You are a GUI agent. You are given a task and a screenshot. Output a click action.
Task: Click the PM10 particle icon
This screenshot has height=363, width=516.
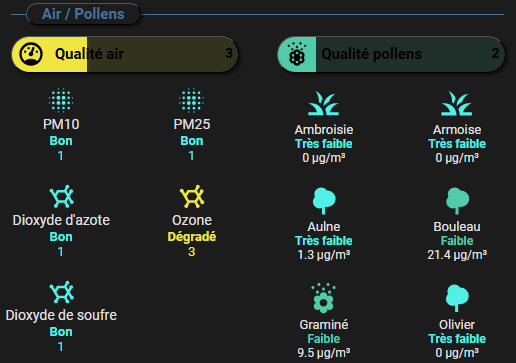point(61,100)
